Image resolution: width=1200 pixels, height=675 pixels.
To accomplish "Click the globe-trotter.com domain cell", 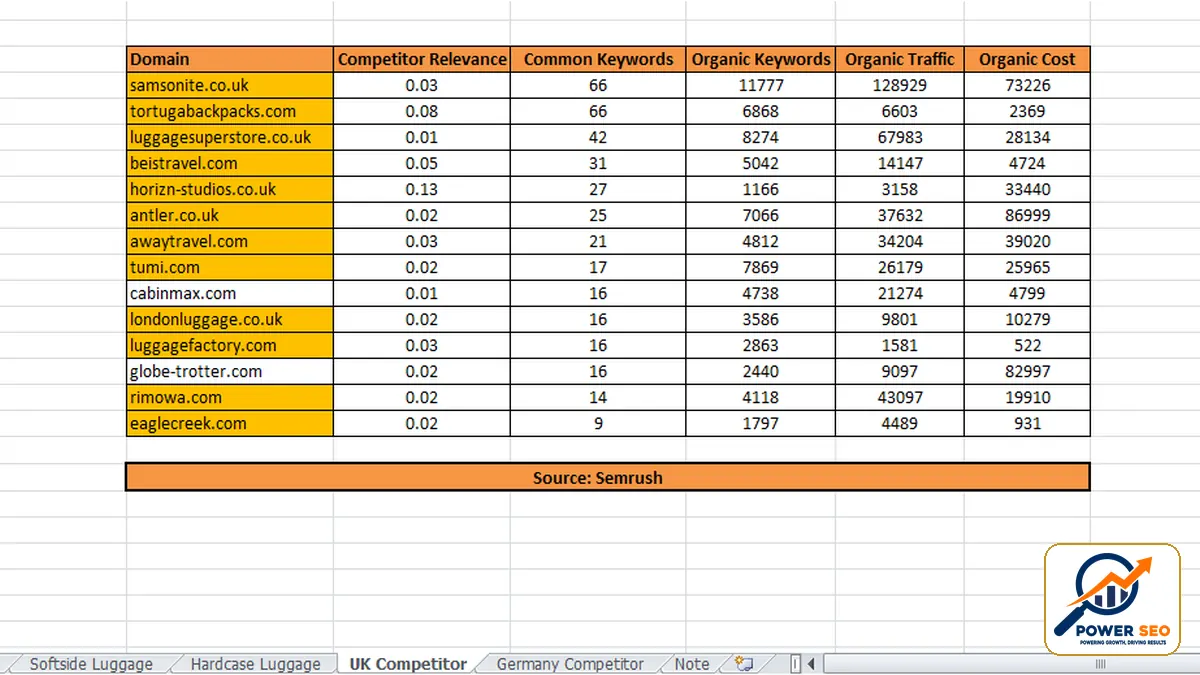I will click(230, 371).
